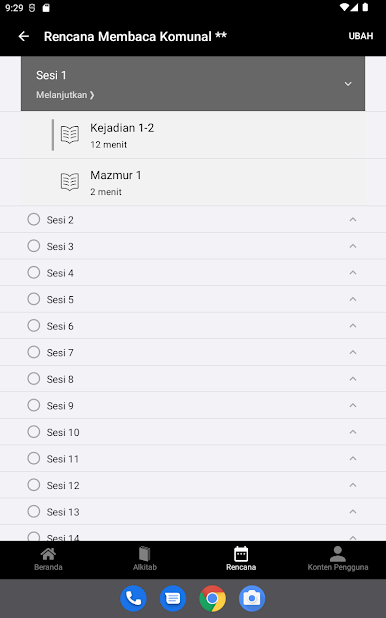Switch to the Rencana tab
The width and height of the screenshot is (386, 618).
[241, 558]
